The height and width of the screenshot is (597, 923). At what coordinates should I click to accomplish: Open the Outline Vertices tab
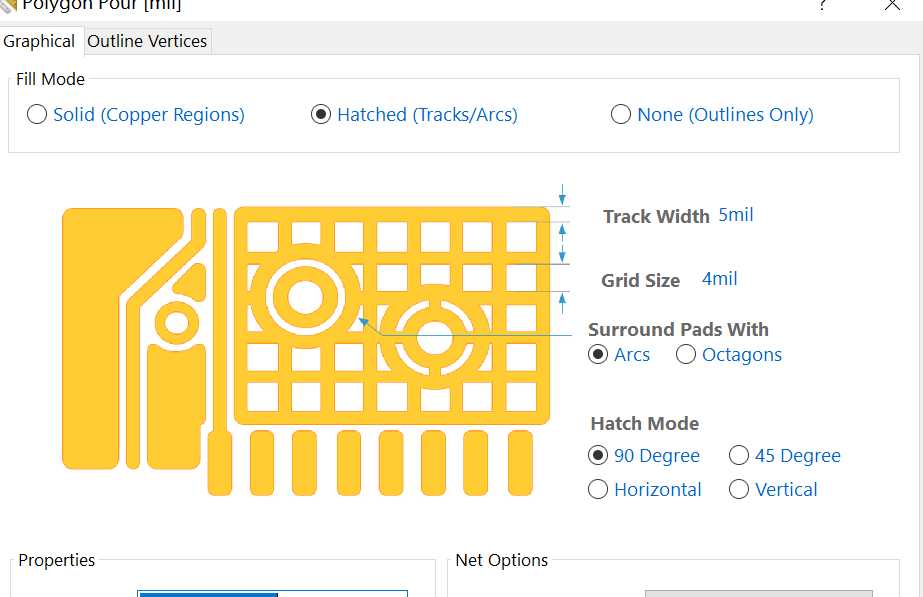147,41
